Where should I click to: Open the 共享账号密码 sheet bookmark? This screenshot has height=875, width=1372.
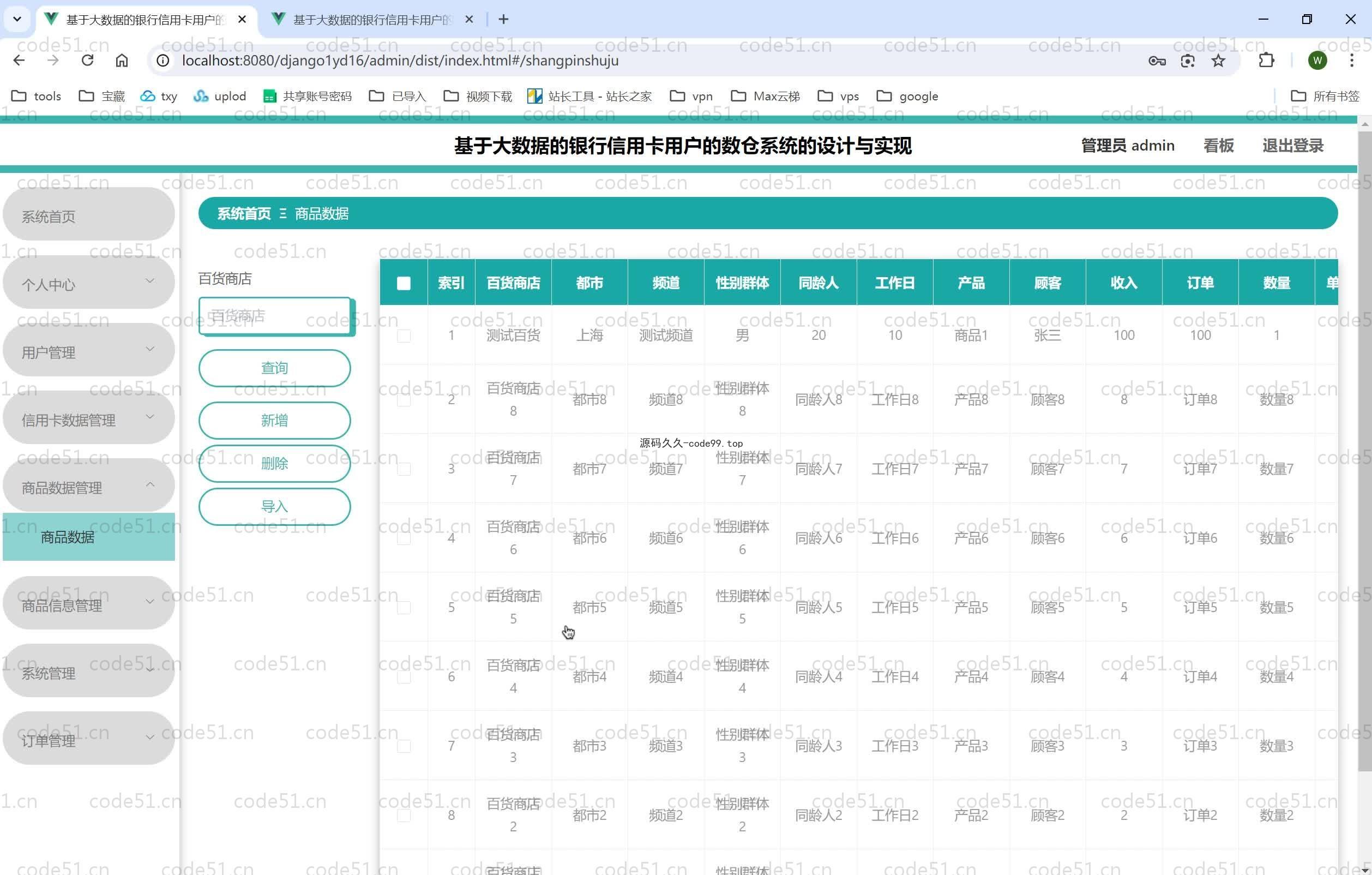(308, 96)
